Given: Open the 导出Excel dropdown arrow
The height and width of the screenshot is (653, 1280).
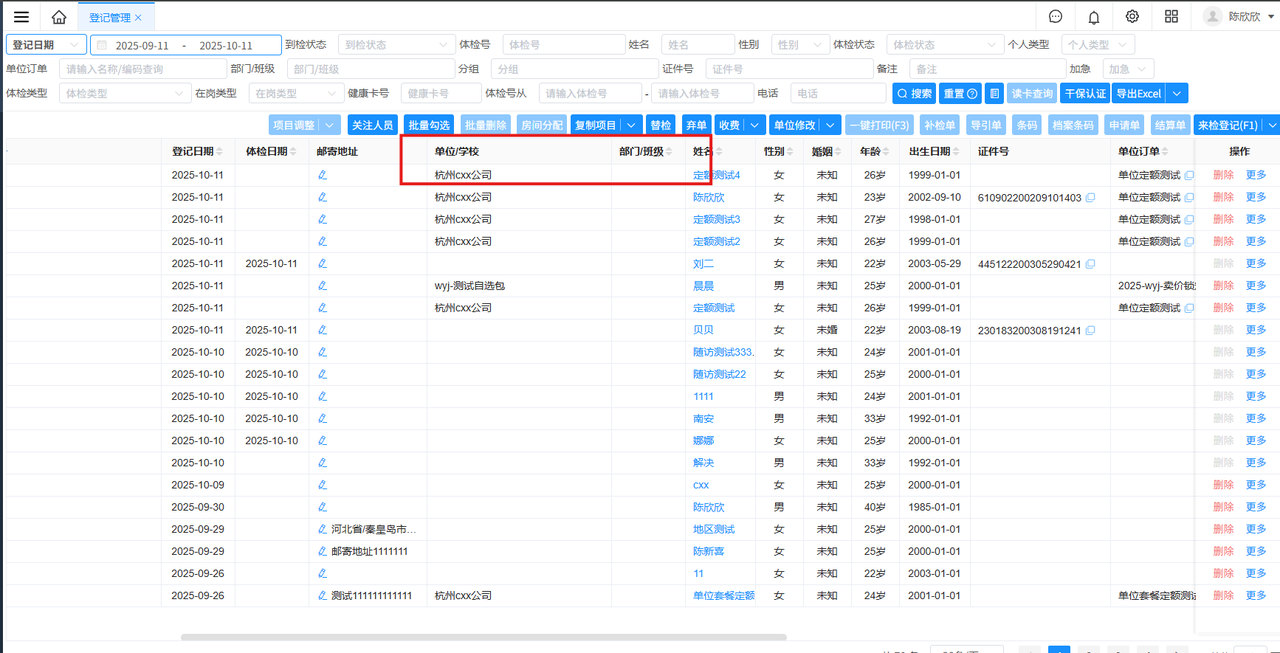Looking at the screenshot, I should tap(1176, 93).
